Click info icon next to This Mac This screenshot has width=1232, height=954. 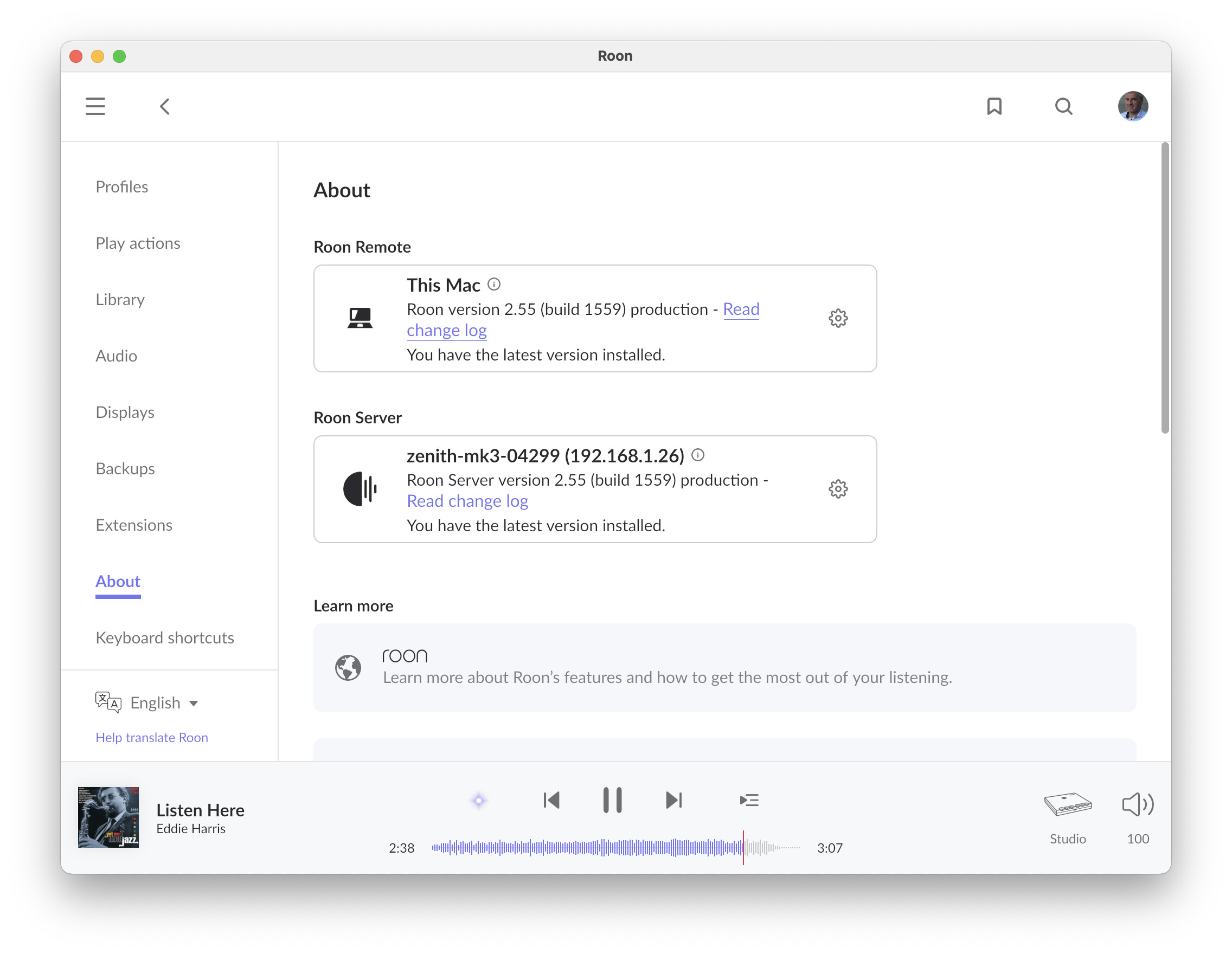pos(493,284)
